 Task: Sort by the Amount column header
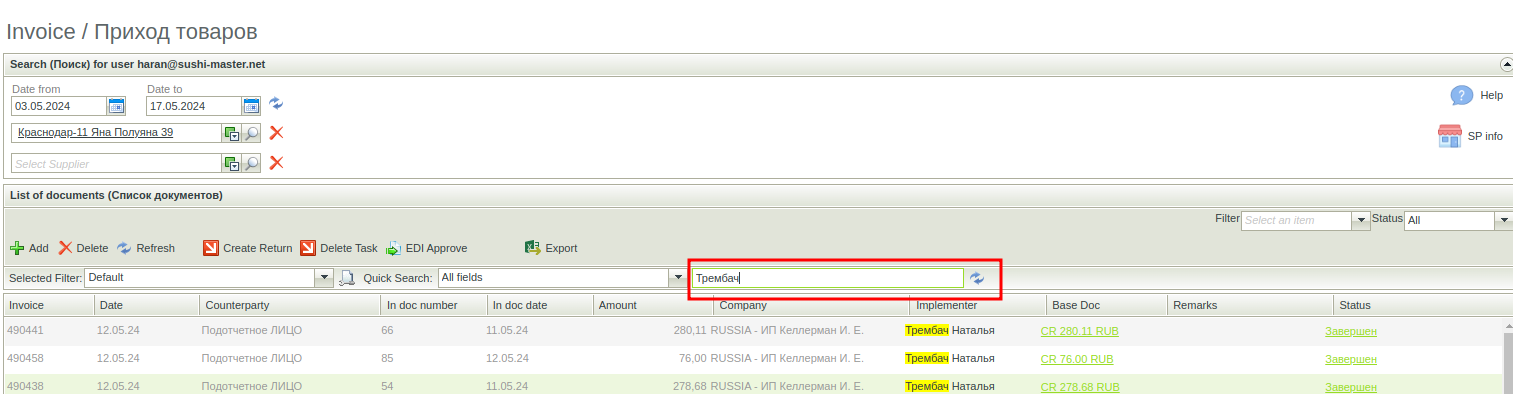pyautogui.click(x=652, y=305)
